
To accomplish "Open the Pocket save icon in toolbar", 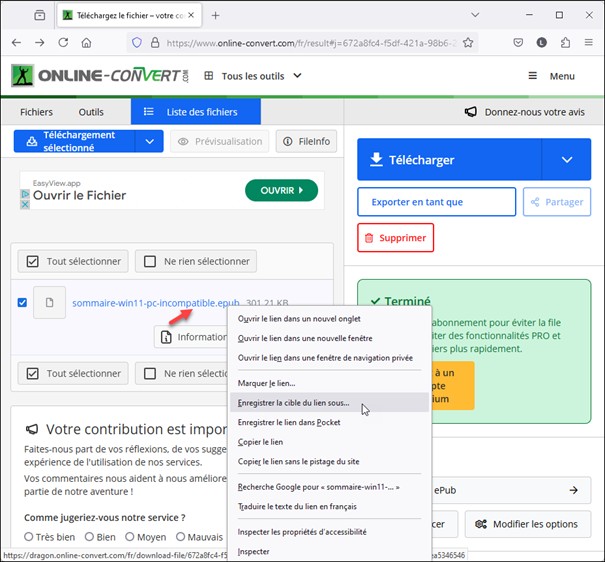I will [518, 43].
